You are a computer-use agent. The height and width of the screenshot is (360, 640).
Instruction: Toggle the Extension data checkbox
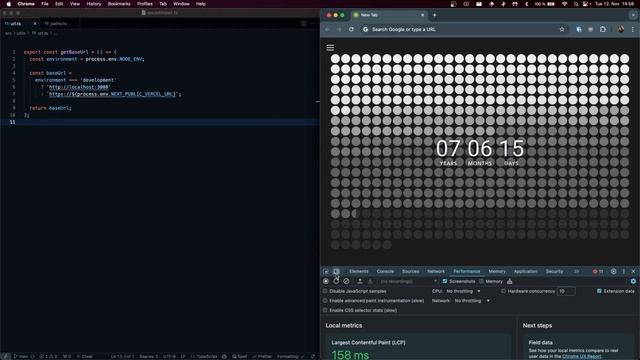(x=599, y=291)
